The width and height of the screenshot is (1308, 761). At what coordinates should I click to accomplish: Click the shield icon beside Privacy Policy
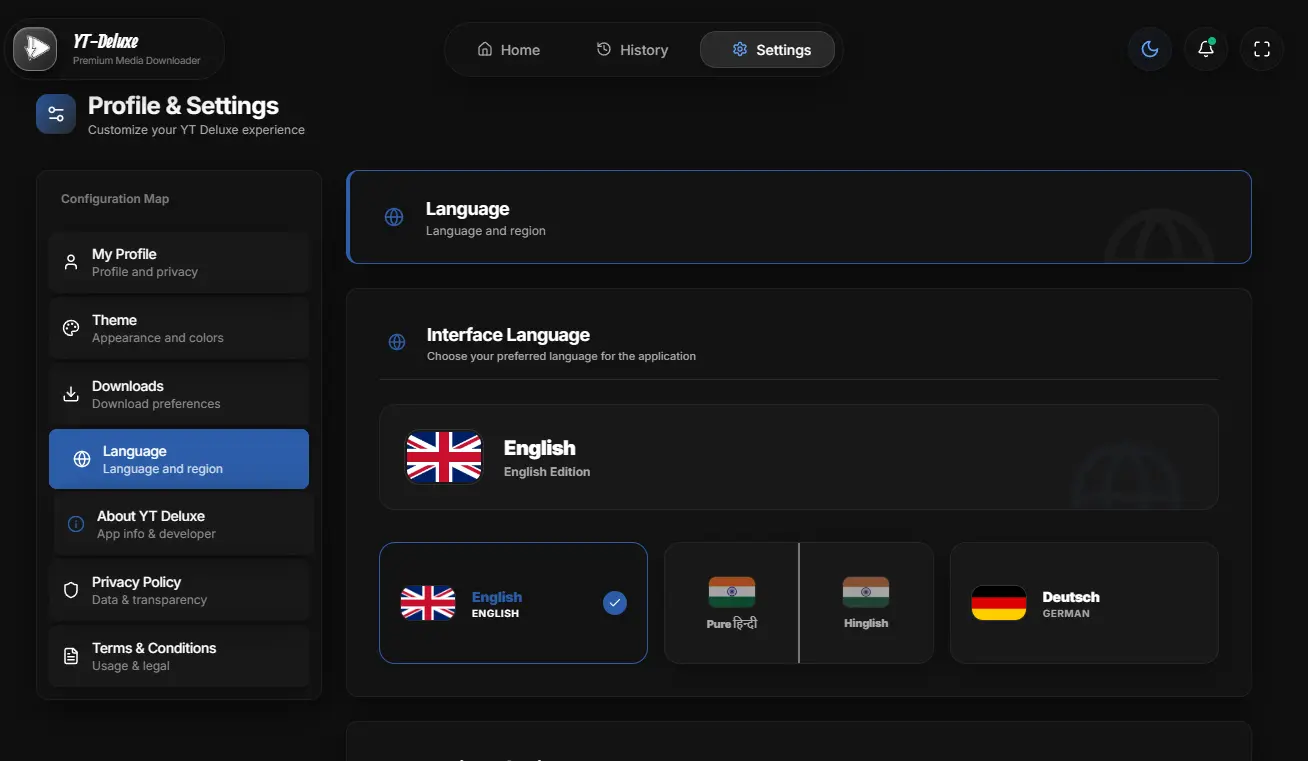coord(71,590)
